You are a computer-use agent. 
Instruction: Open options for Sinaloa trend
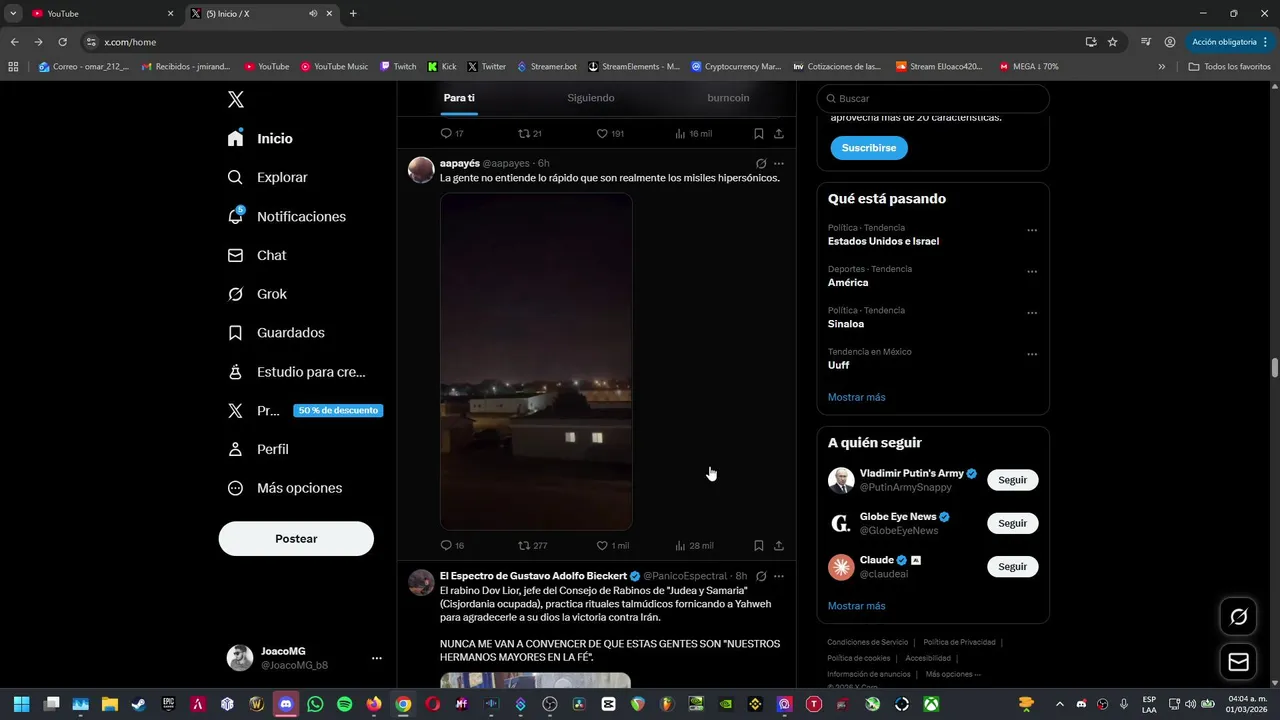(x=1032, y=313)
